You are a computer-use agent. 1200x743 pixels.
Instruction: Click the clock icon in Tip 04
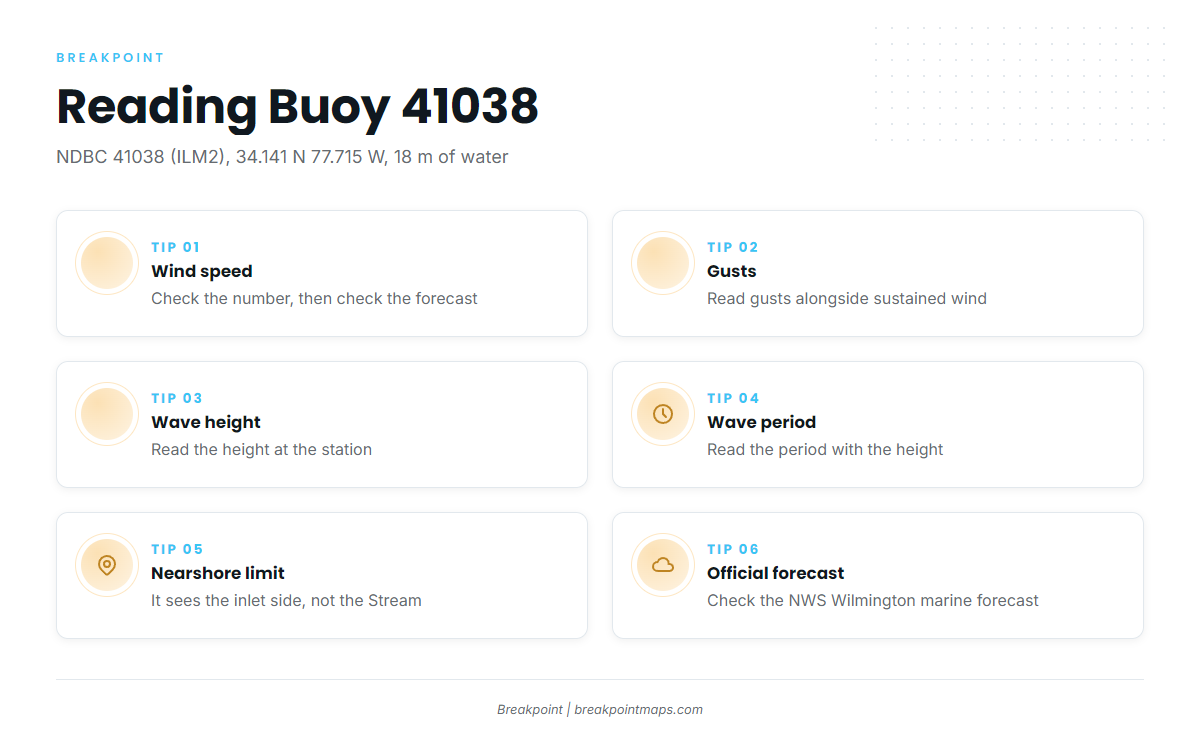coord(663,414)
